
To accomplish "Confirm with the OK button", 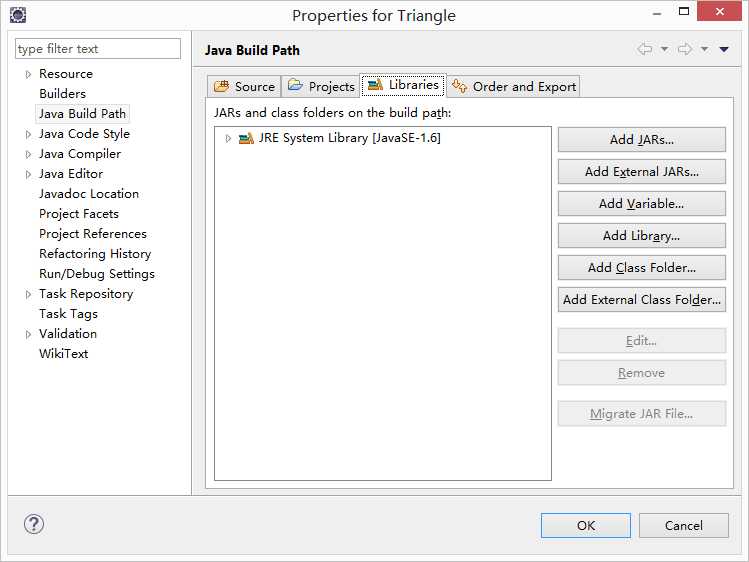I will click(x=586, y=525).
